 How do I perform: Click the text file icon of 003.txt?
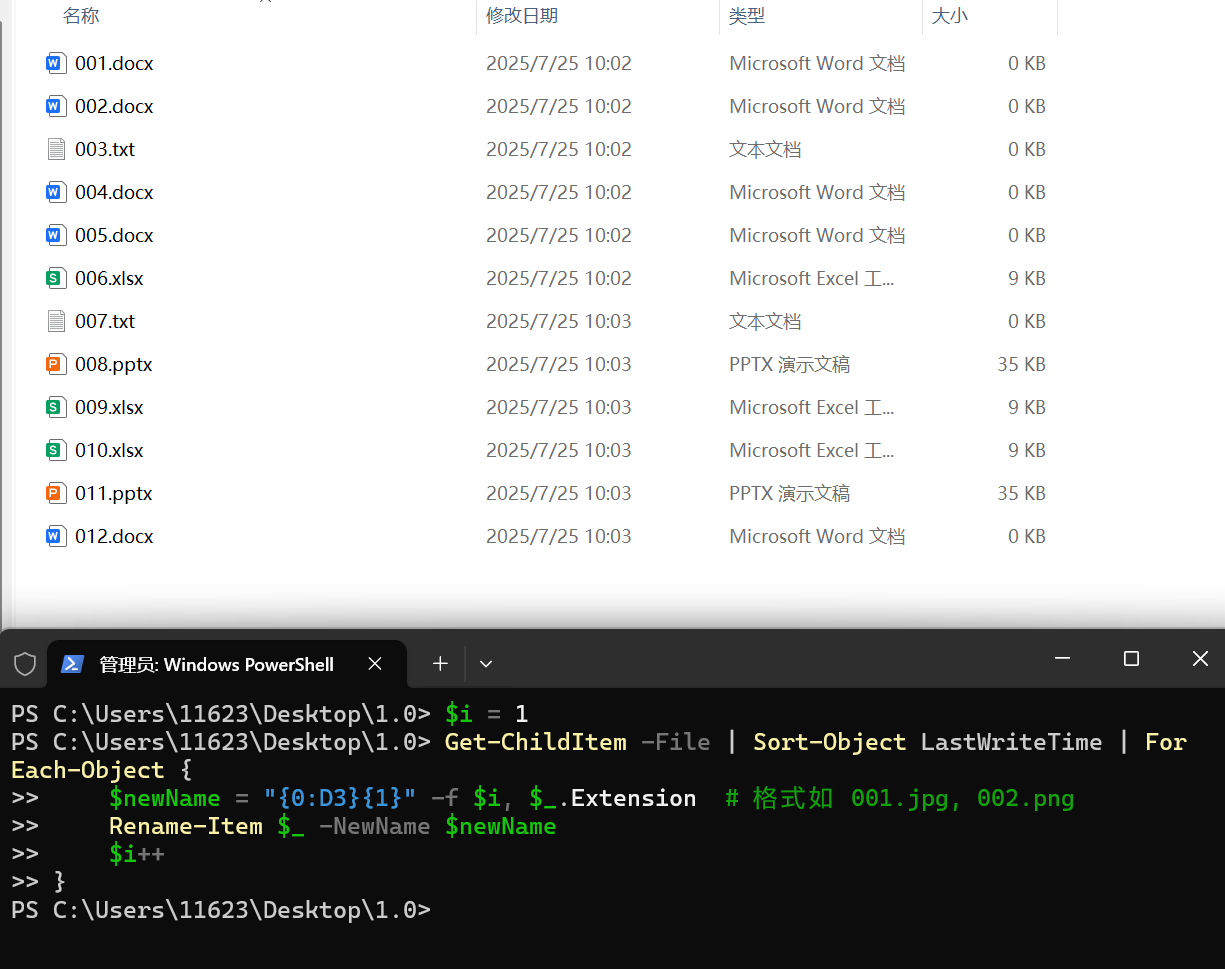coord(55,149)
